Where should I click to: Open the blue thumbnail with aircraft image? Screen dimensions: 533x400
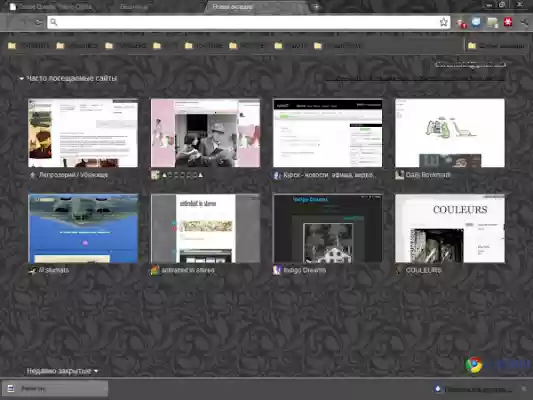pos(83,228)
